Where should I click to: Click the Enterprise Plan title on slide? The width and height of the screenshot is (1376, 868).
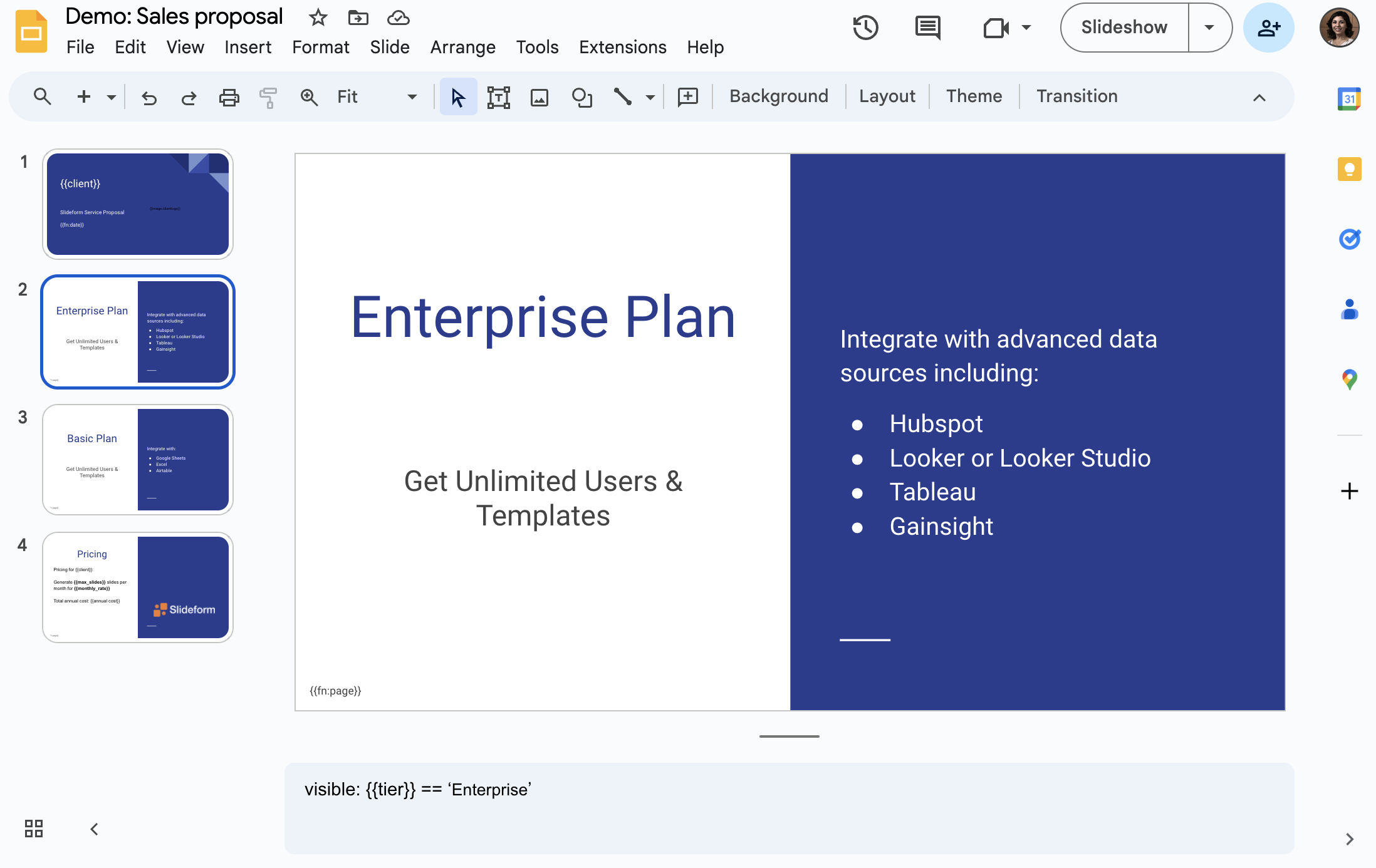pyautogui.click(x=543, y=318)
